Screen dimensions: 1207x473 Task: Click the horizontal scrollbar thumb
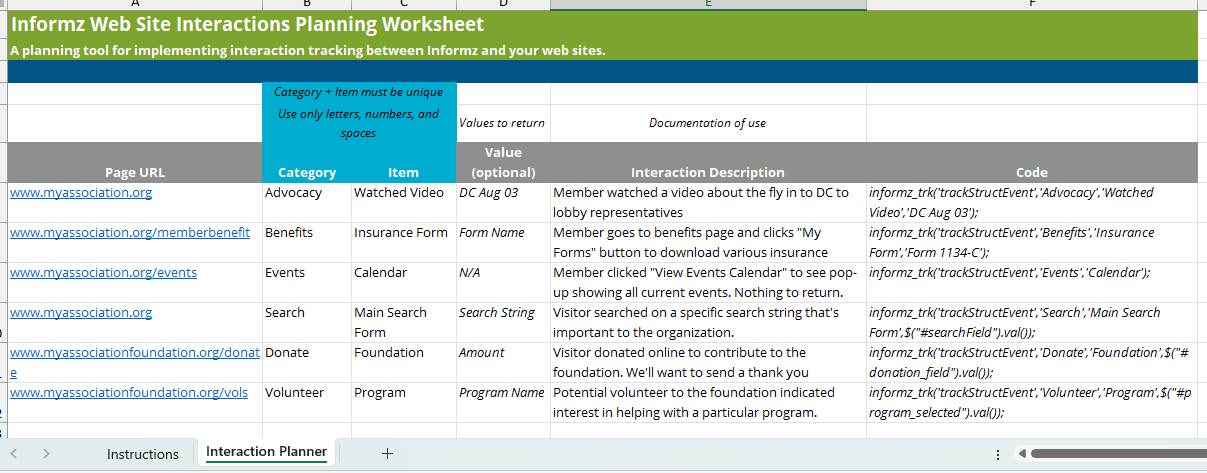point(1117,454)
